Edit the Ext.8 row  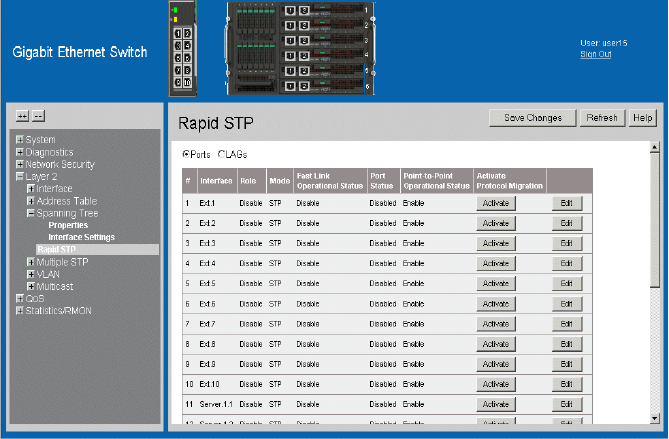tap(567, 344)
